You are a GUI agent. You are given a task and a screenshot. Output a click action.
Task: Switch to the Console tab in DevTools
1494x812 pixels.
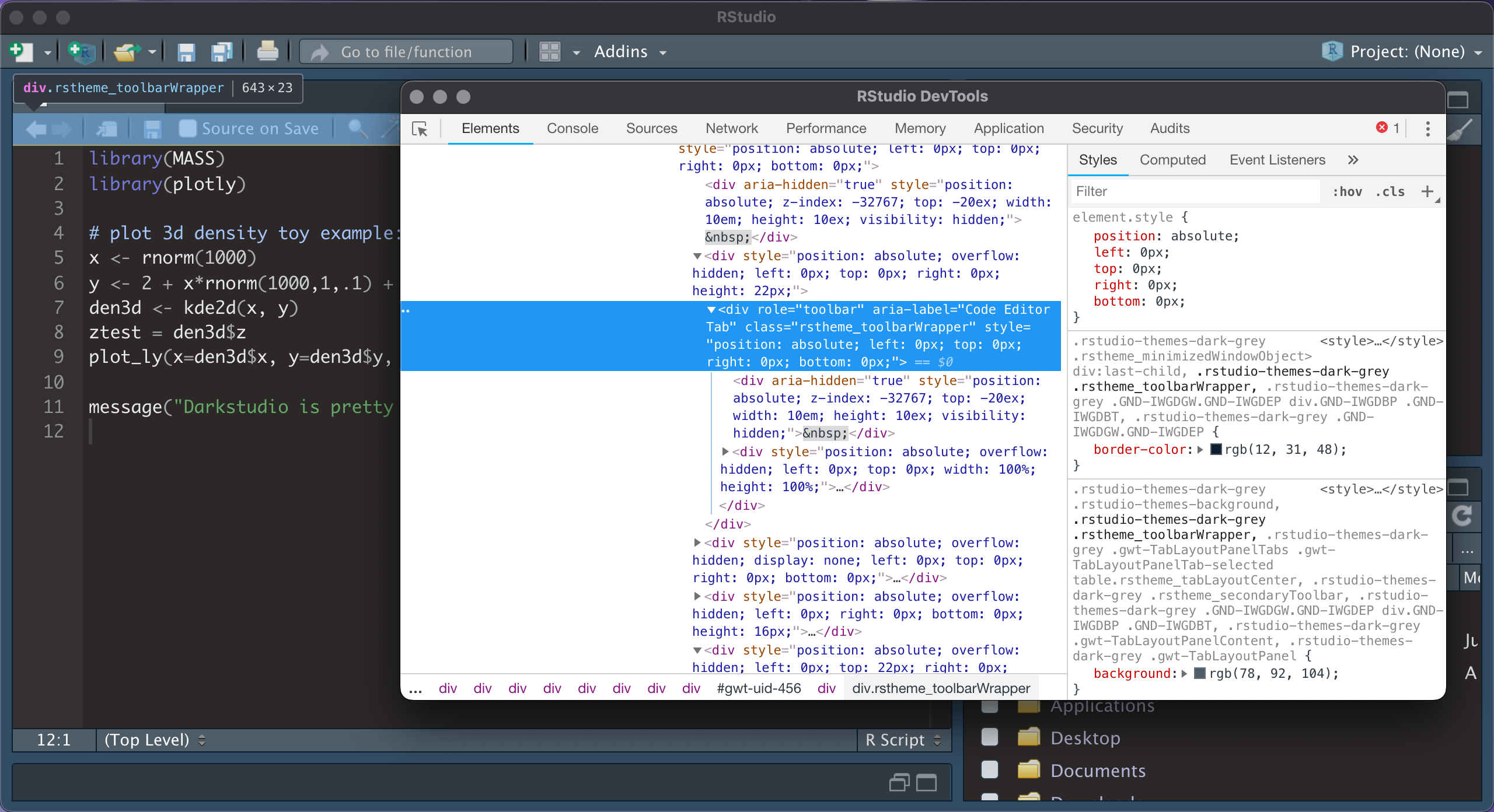tap(573, 128)
